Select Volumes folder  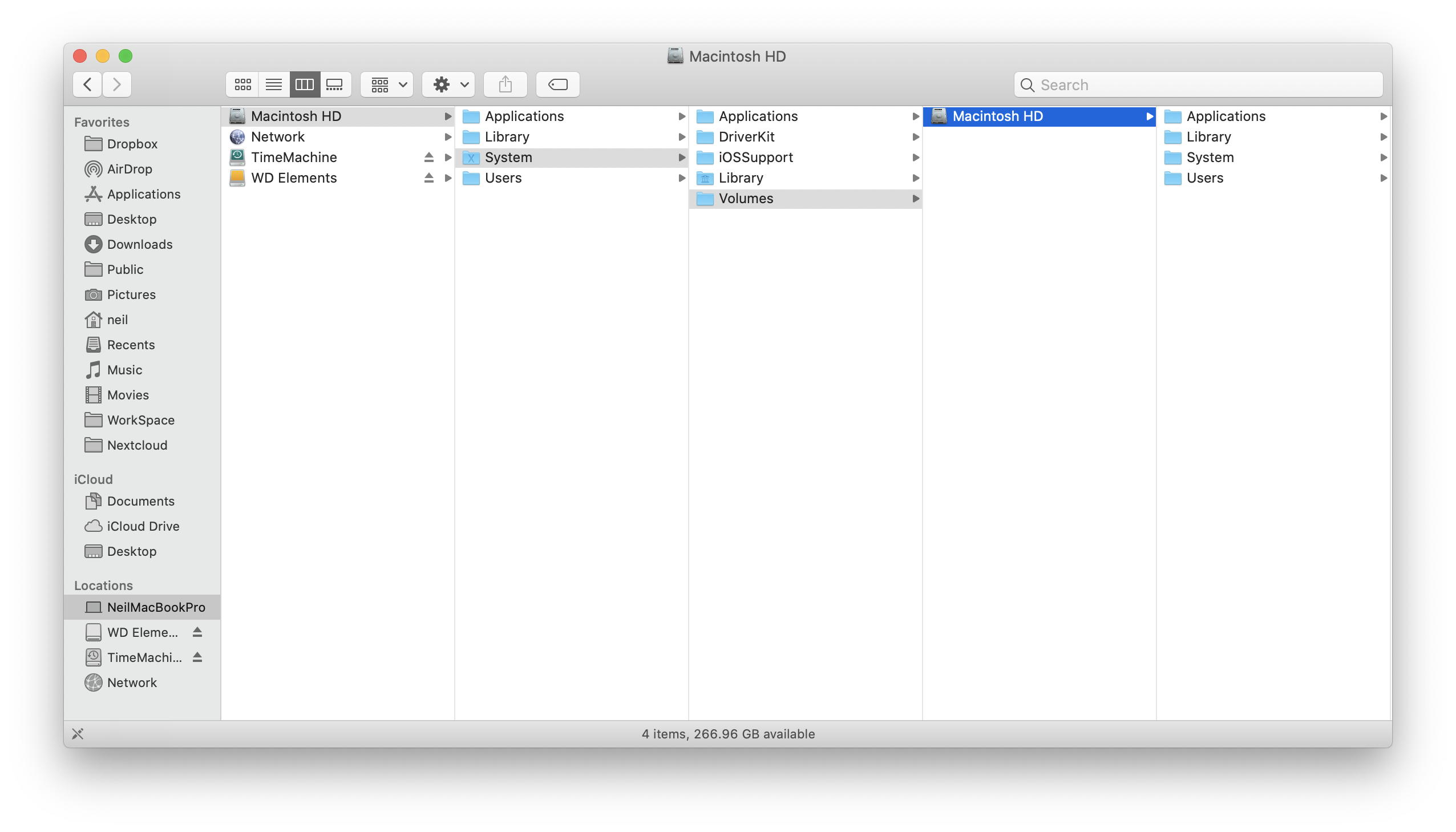point(806,198)
